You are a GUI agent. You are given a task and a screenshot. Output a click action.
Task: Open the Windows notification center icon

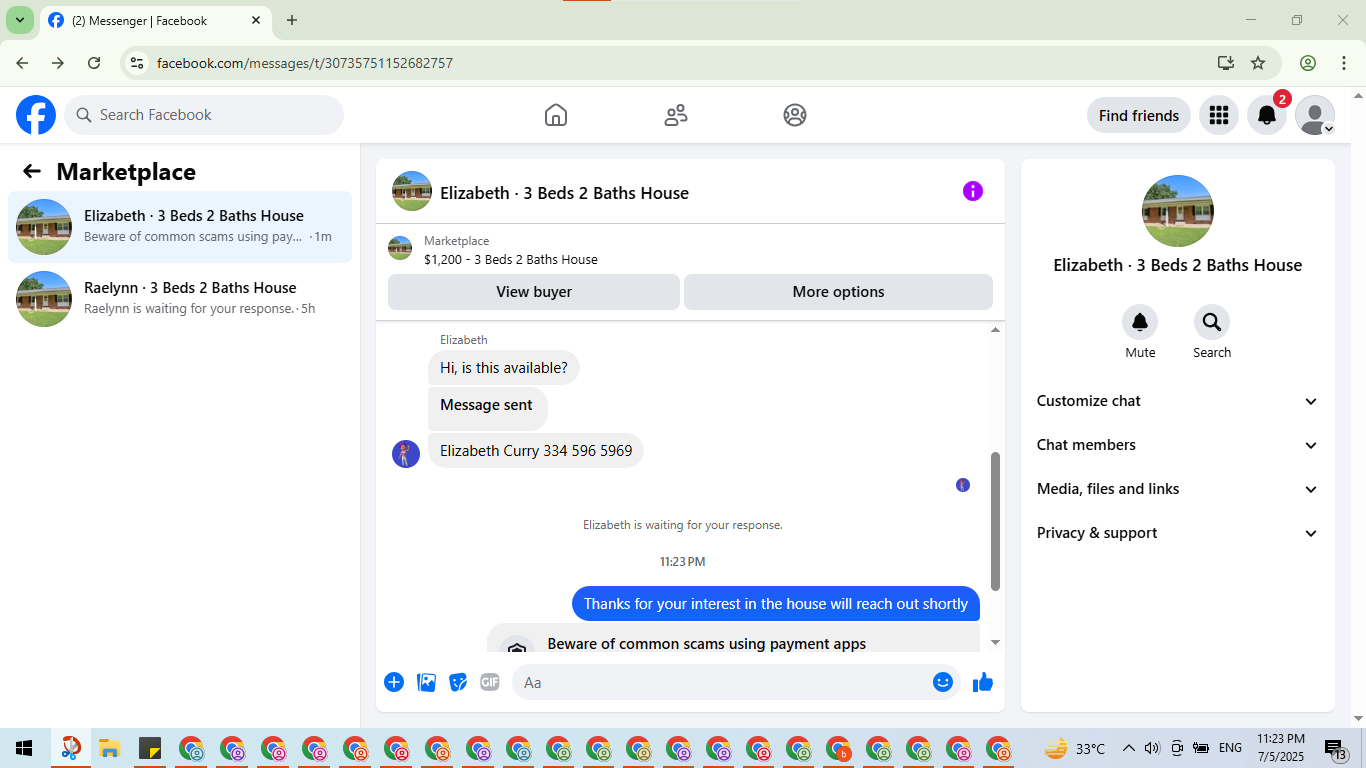pyautogui.click(x=1335, y=748)
